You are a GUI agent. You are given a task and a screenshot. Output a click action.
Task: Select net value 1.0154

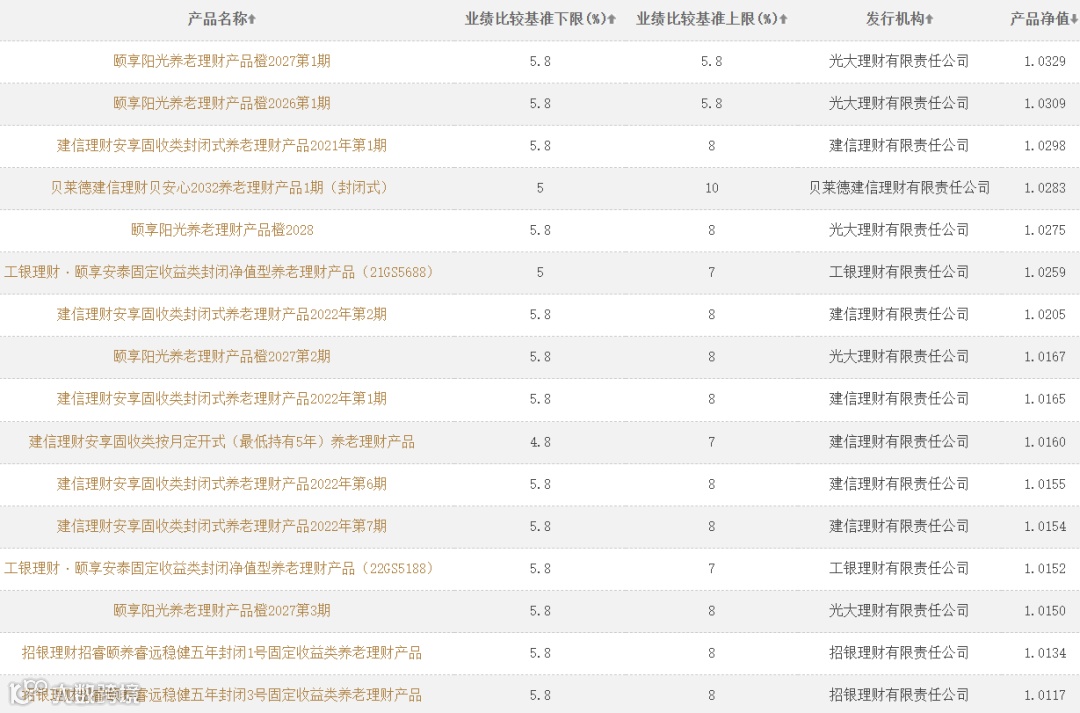point(1045,526)
